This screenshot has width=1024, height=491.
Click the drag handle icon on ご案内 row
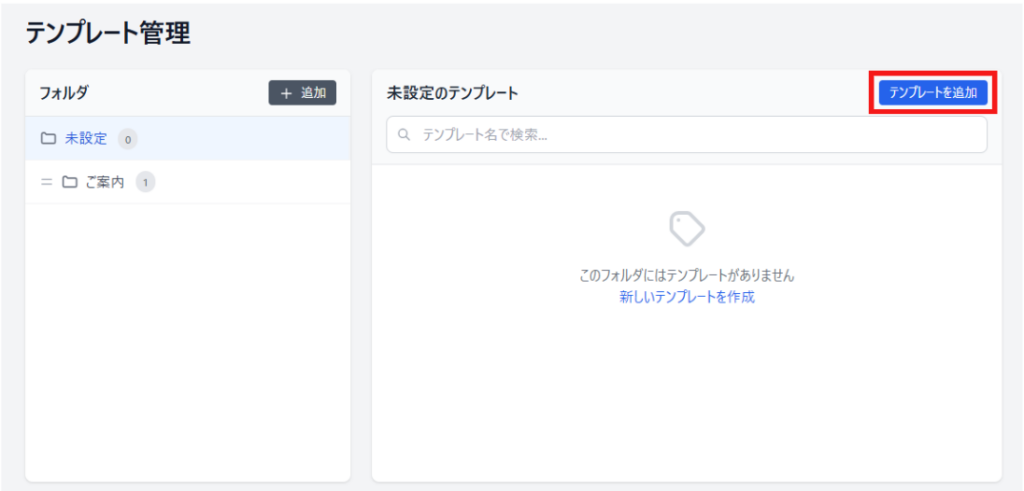coord(46,182)
